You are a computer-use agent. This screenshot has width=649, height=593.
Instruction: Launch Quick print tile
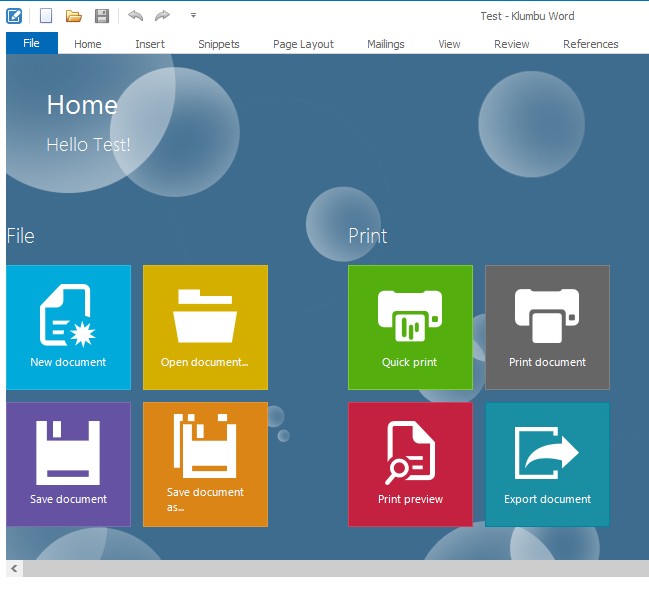point(410,327)
